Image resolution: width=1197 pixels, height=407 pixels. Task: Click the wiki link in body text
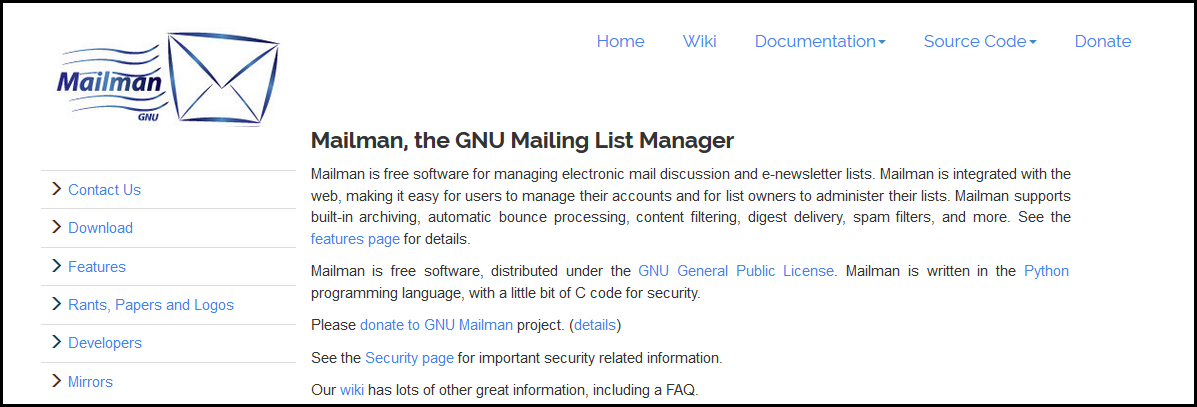click(352, 390)
